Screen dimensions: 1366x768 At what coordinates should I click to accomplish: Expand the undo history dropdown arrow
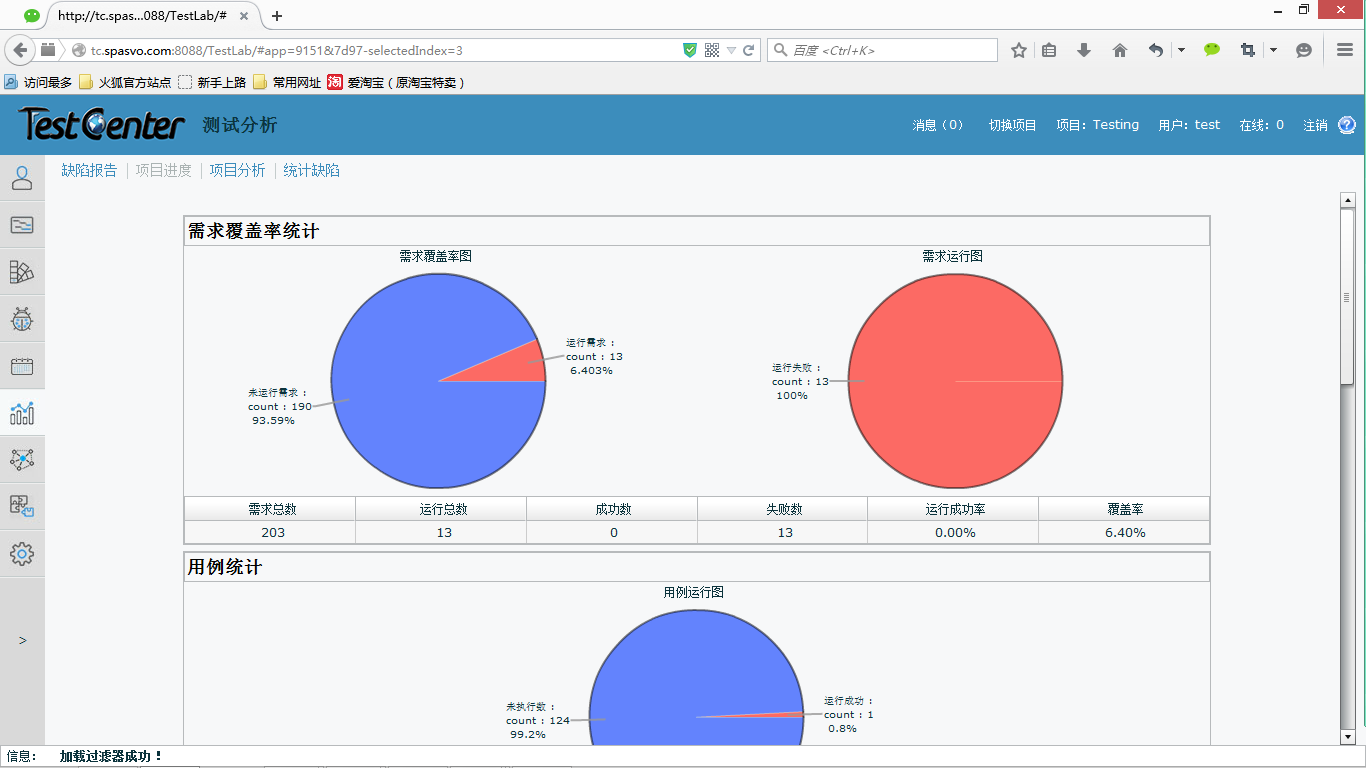tap(1181, 49)
